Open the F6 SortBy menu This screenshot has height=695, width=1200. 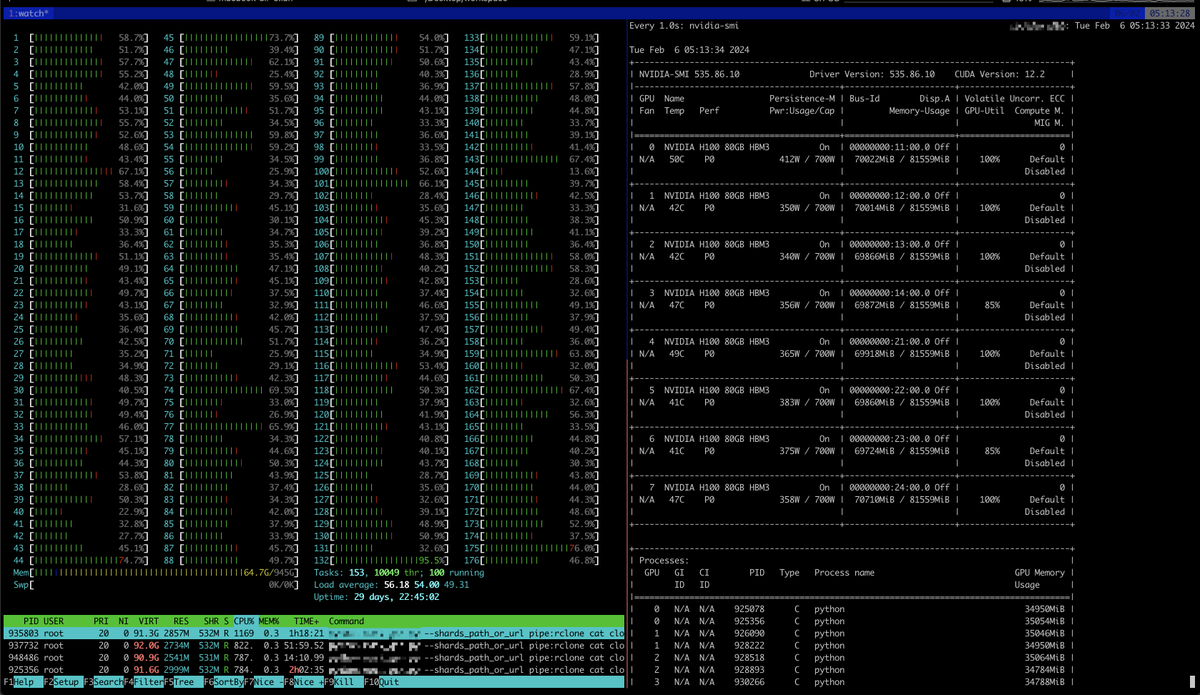[222, 682]
